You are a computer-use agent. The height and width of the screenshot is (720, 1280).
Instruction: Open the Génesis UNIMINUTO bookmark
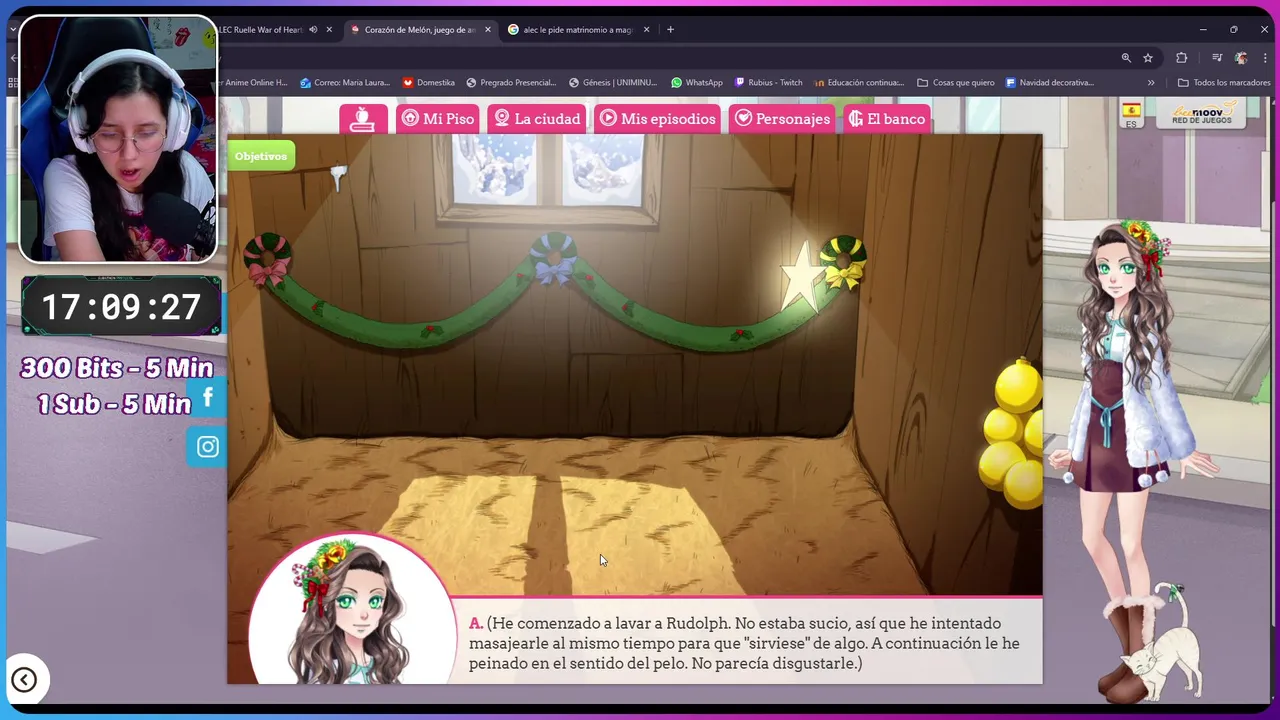[613, 83]
